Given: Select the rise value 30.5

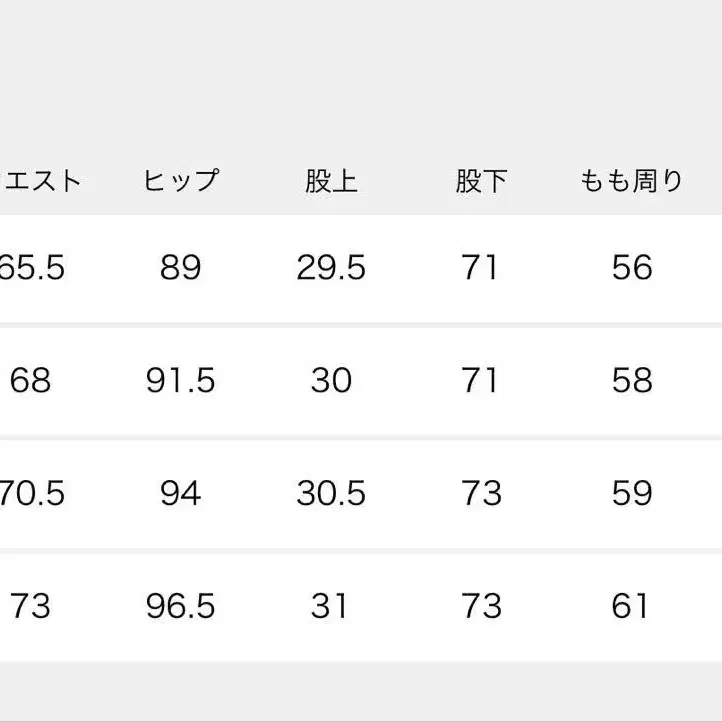Looking at the screenshot, I should [x=331, y=493].
